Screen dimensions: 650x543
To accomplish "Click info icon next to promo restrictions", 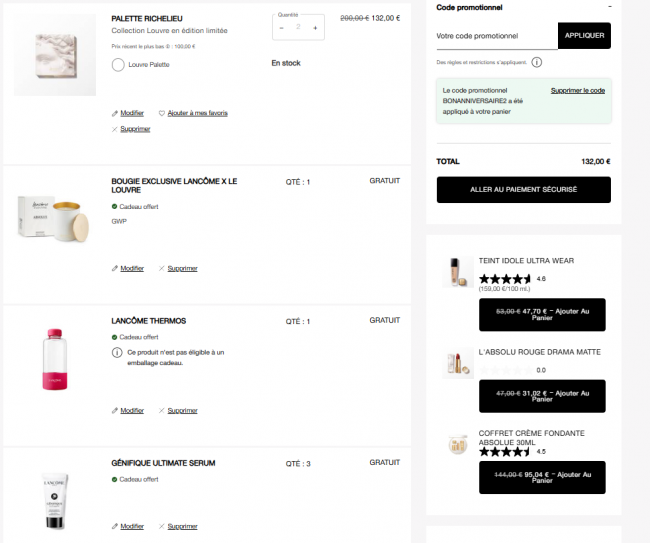I will [x=536, y=62].
